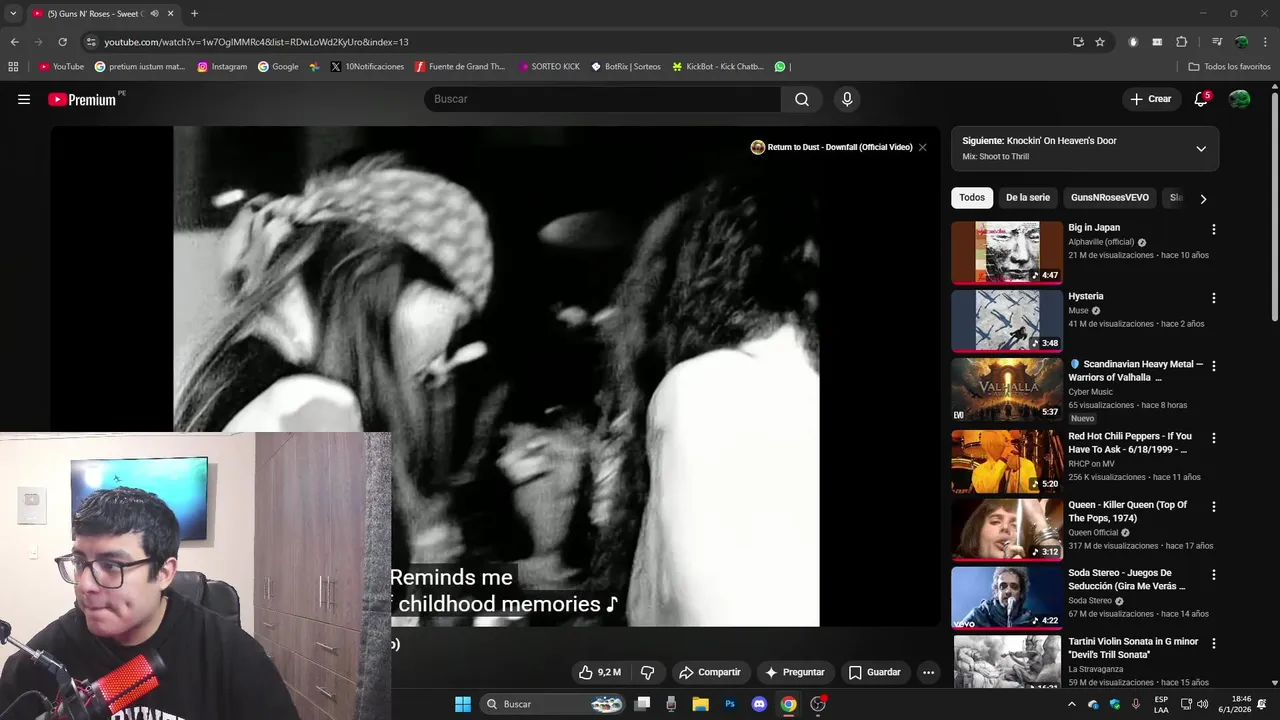This screenshot has height=720, width=1280.
Task: Mute the tab via speaker icon
Action: tap(154, 14)
